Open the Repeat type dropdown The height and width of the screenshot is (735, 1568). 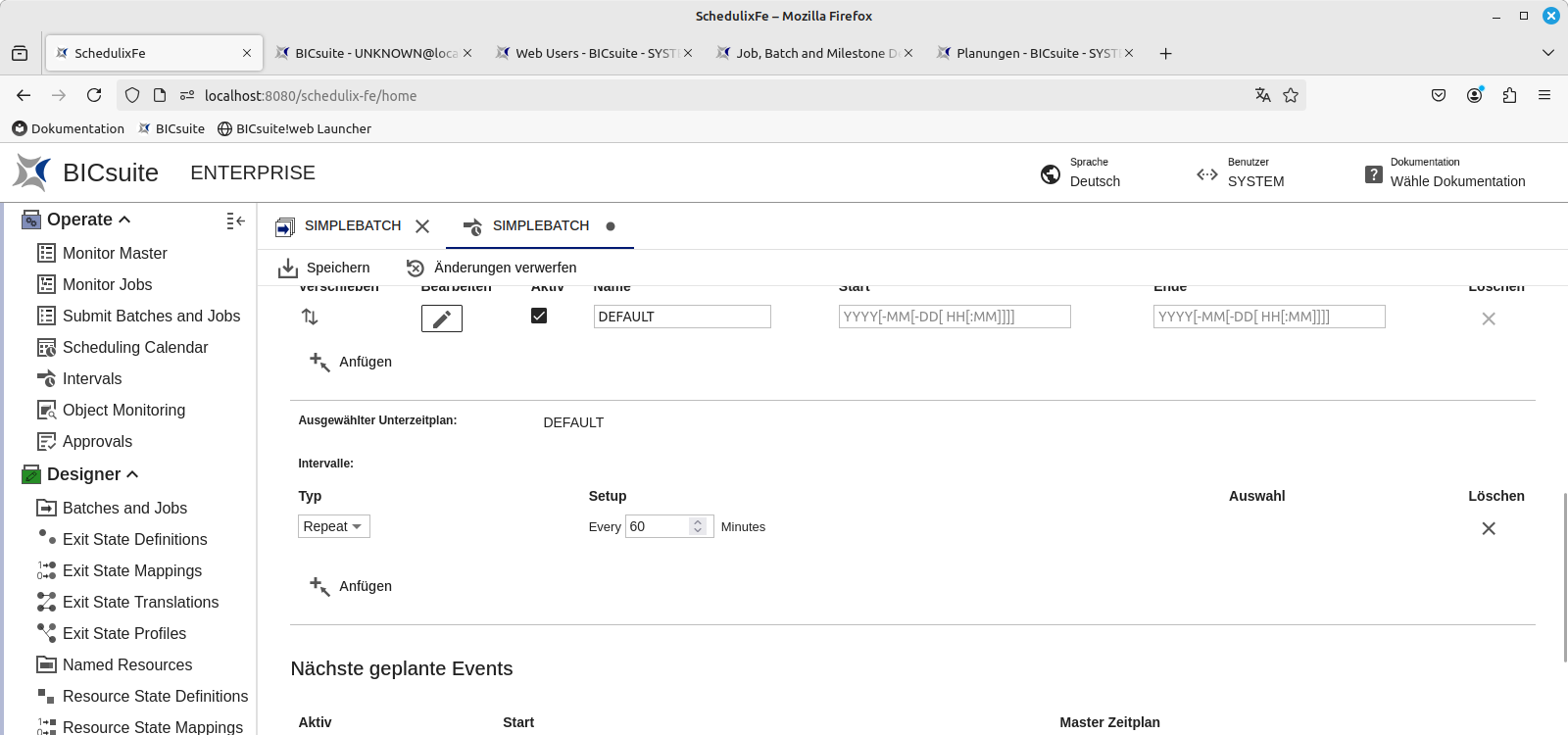[333, 526]
